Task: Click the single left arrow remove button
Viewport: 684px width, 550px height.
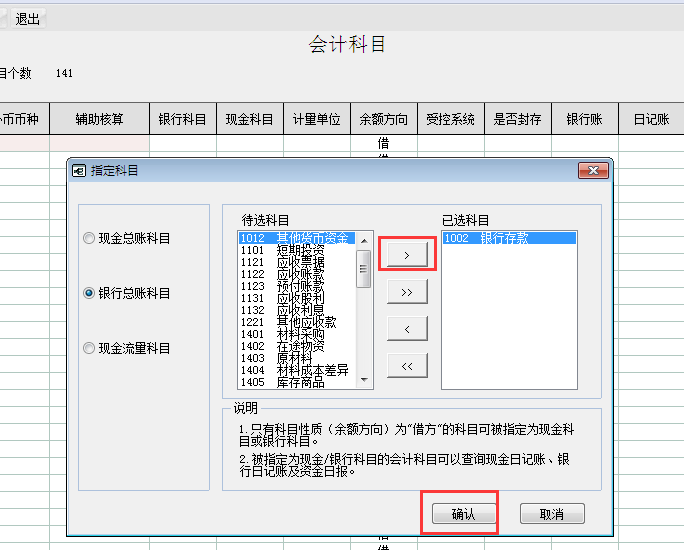Action: 406,328
